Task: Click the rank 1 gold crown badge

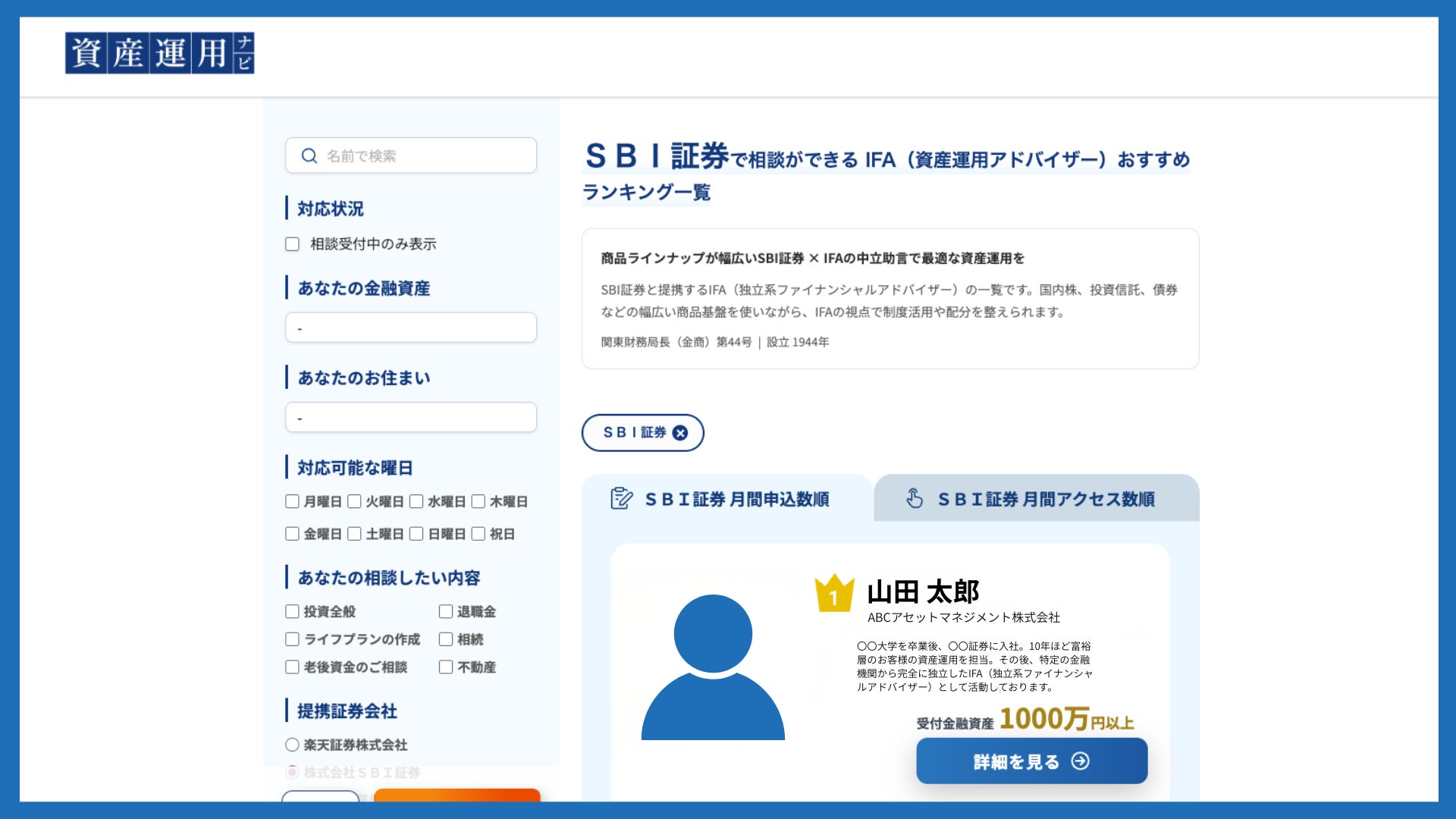Action: click(x=834, y=593)
